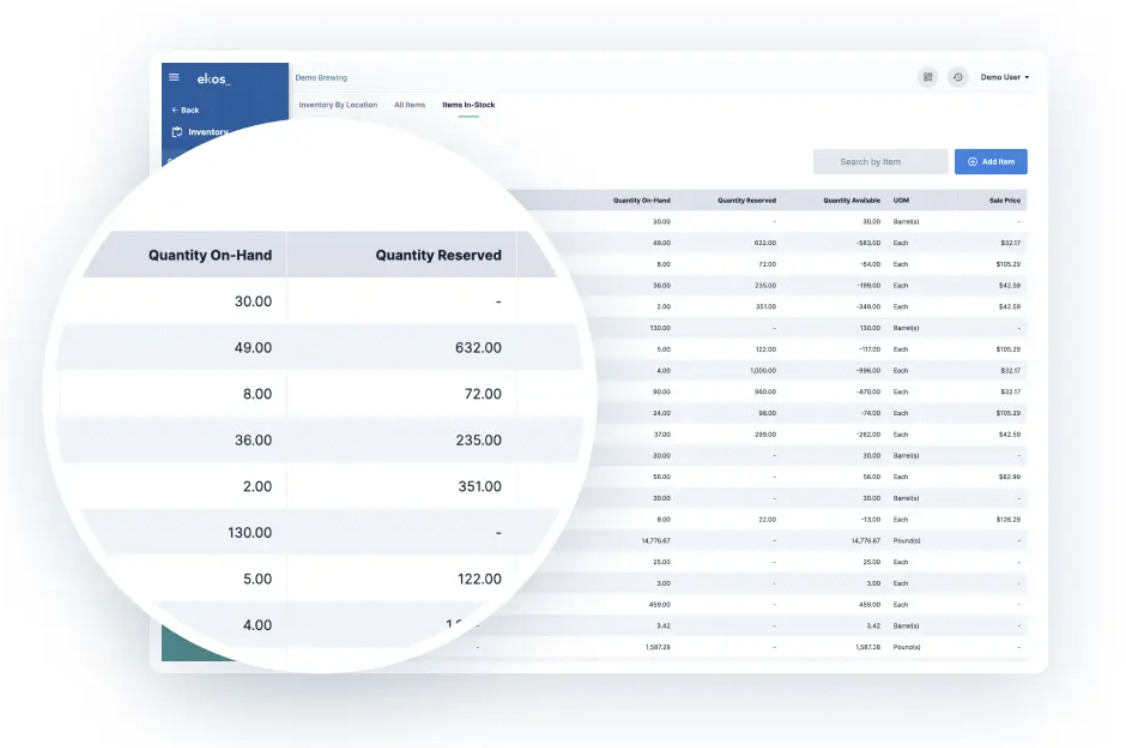Click the Add Item button
The width and height of the screenshot is (1126, 748).
point(992,161)
